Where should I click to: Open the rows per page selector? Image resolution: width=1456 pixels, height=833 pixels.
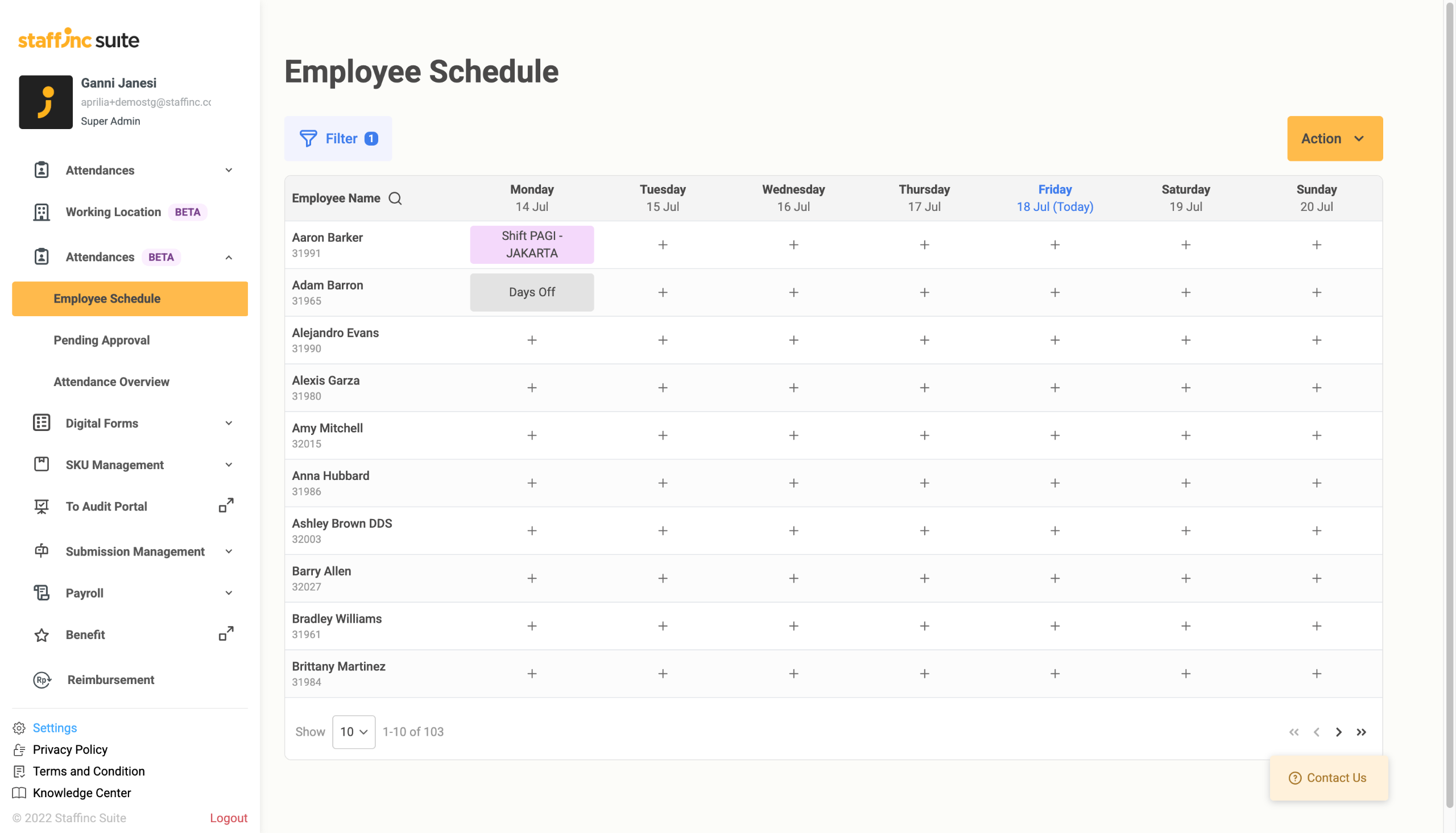pos(354,732)
